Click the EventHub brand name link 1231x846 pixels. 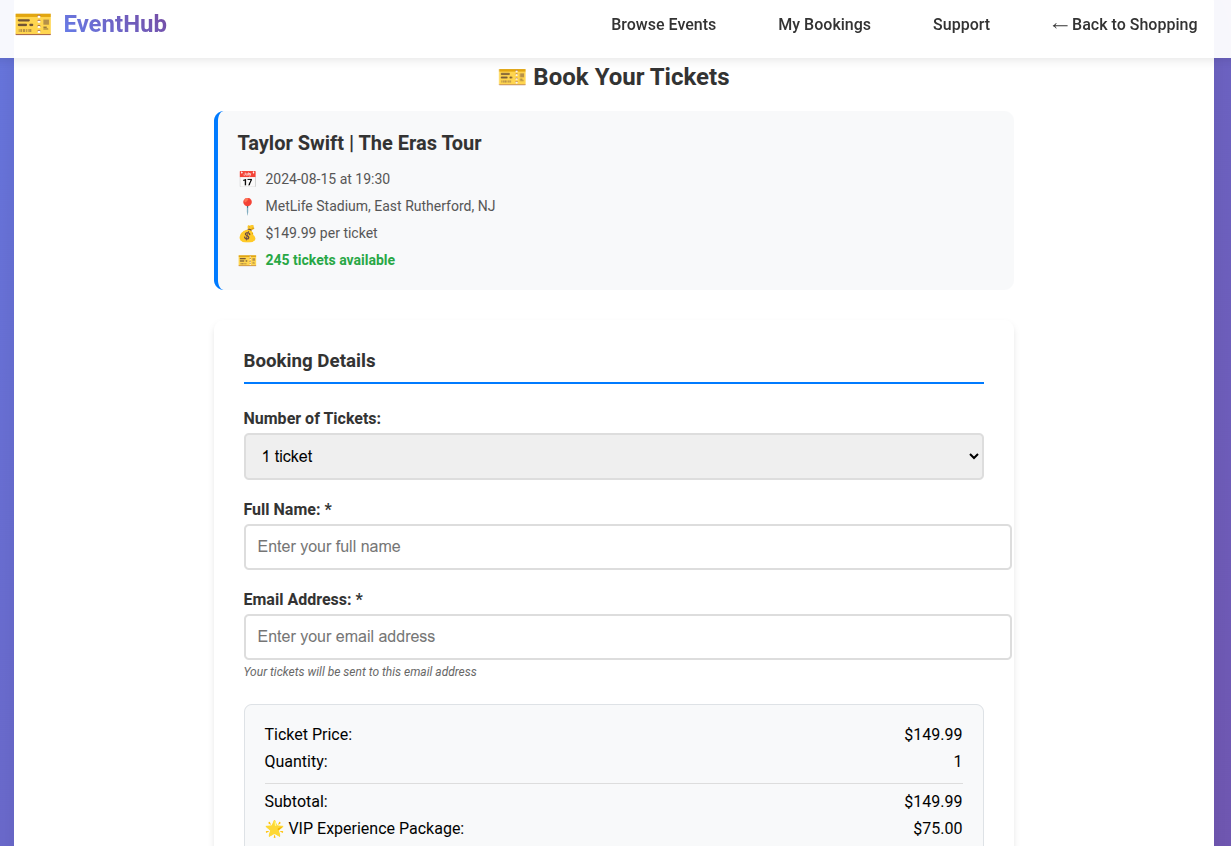pyautogui.click(x=115, y=25)
